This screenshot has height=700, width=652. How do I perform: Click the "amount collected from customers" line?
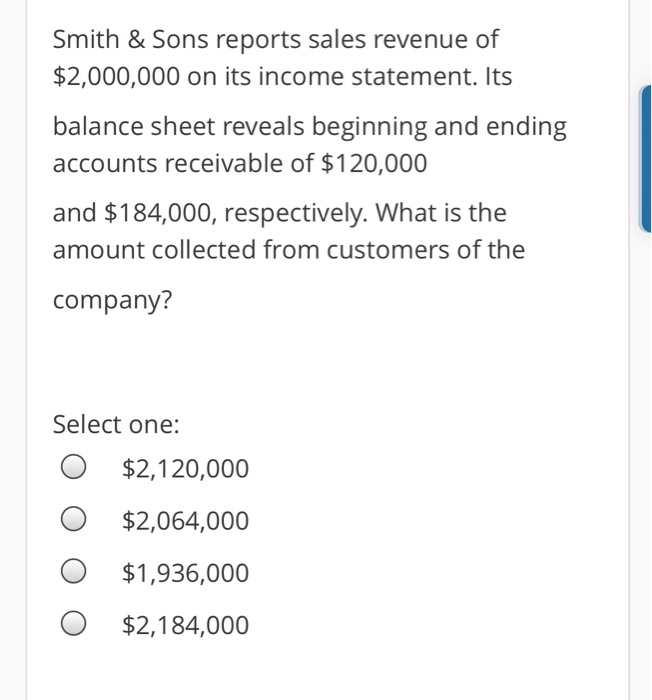(x=288, y=250)
